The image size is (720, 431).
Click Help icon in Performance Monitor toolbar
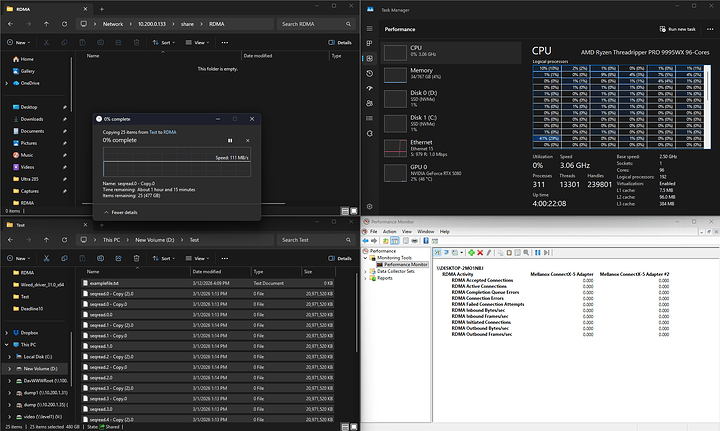[426, 241]
